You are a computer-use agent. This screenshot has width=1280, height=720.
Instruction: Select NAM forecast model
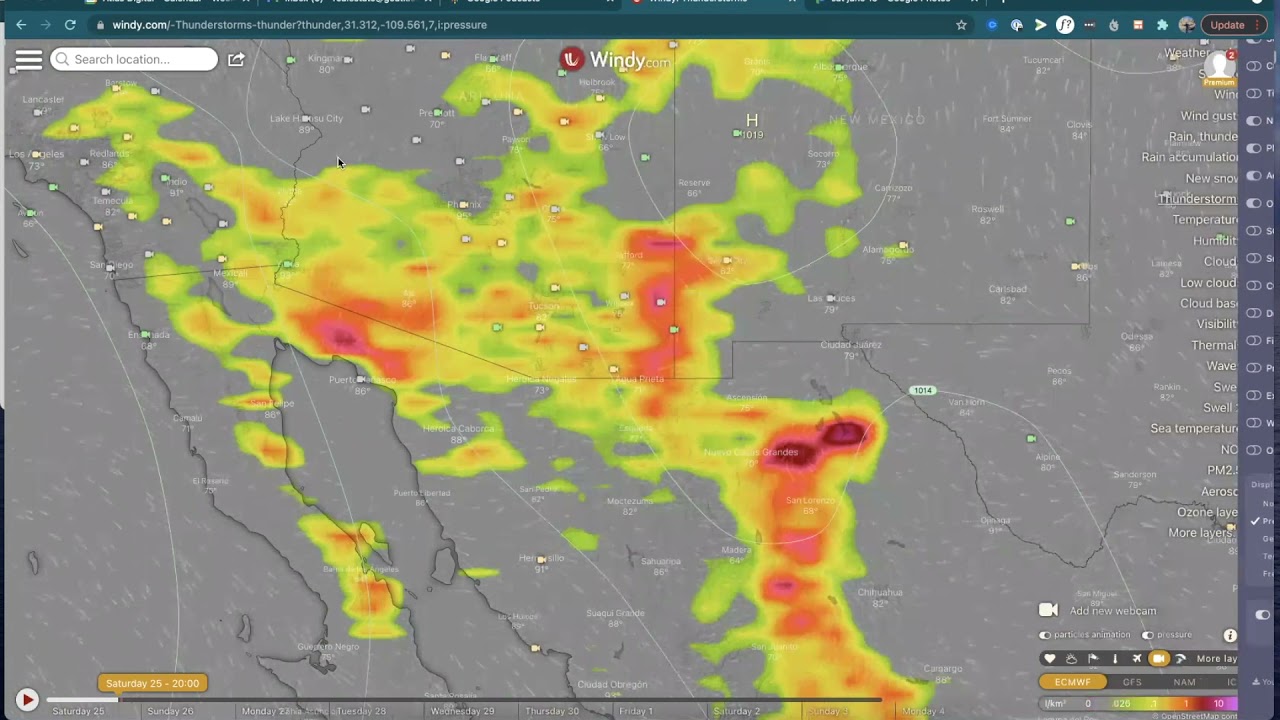1184,682
